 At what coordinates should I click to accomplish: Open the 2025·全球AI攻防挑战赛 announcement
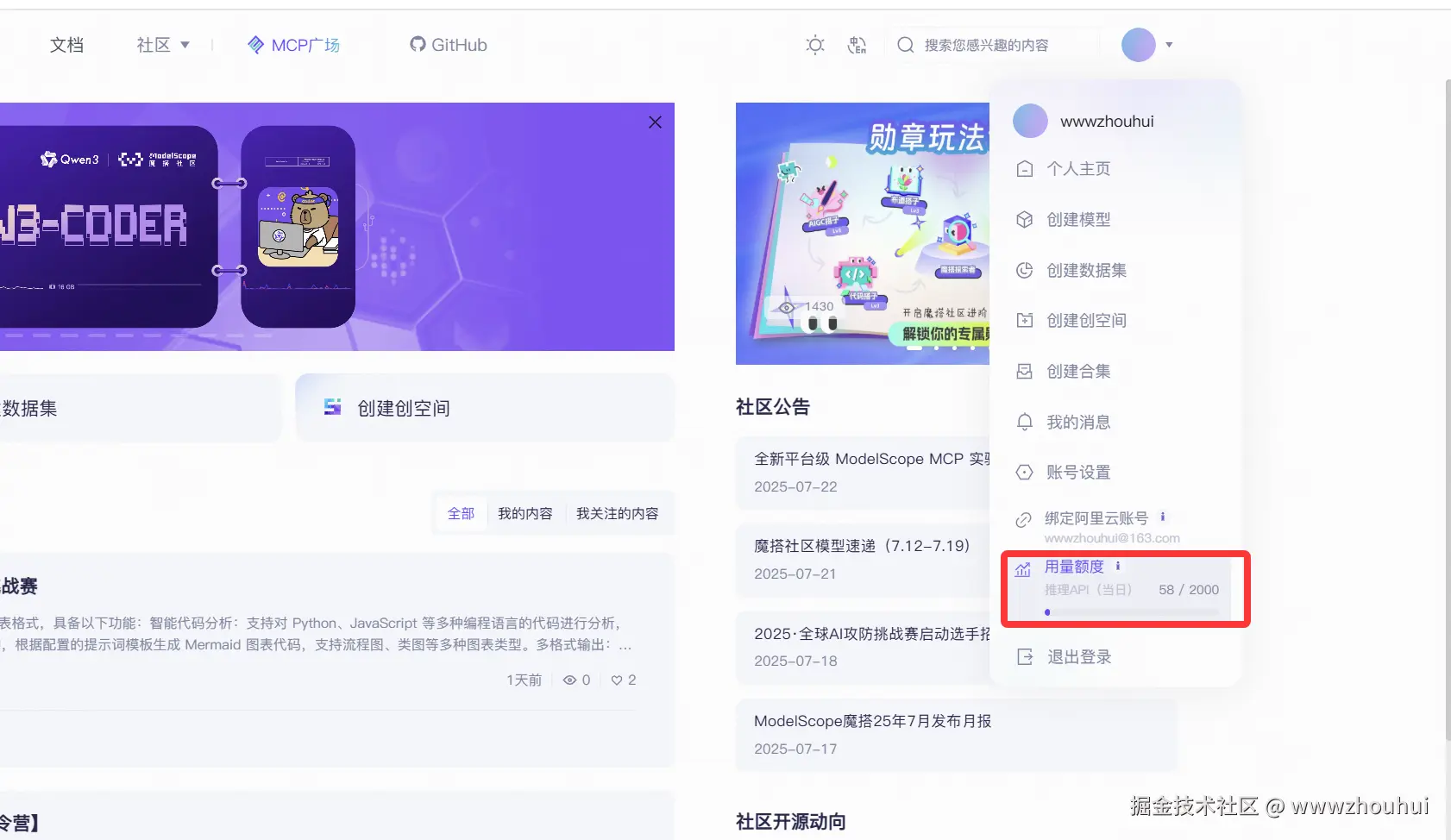tap(871, 634)
